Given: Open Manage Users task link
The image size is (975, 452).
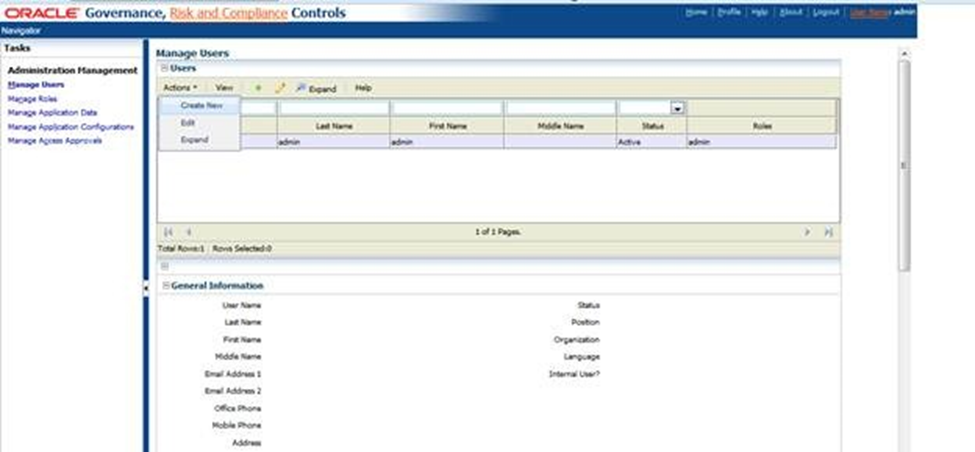Looking at the screenshot, I should tap(36, 85).
